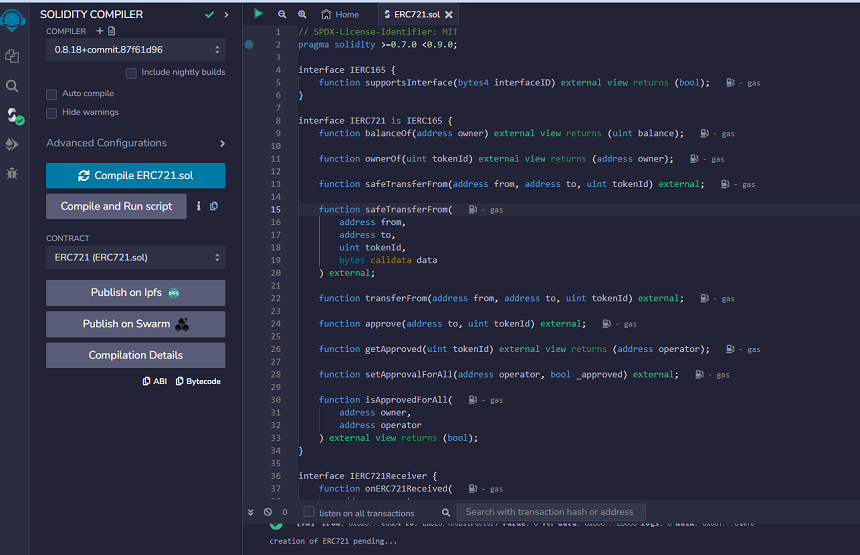Toggle the Auto compile checkbox
Image resolution: width=860 pixels, height=555 pixels.
pos(52,94)
